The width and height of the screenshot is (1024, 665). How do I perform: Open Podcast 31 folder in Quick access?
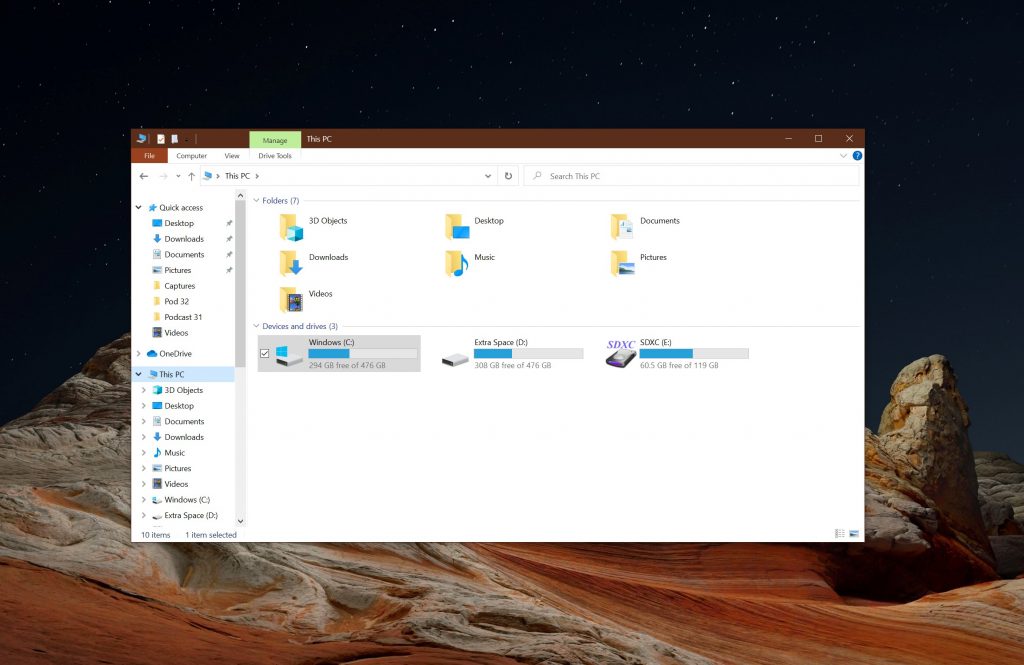click(x=183, y=317)
